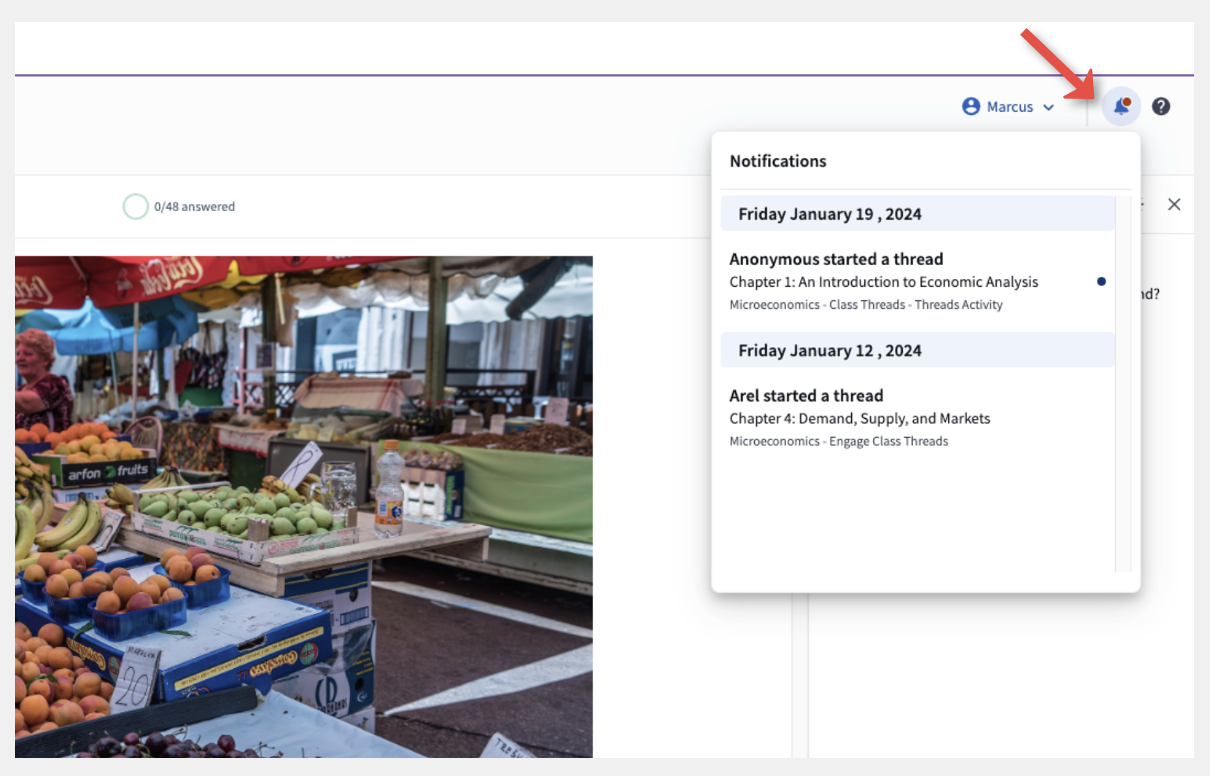
Task: Select Chapter 4: Demand, Supply, and Markets
Action: [859, 419]
